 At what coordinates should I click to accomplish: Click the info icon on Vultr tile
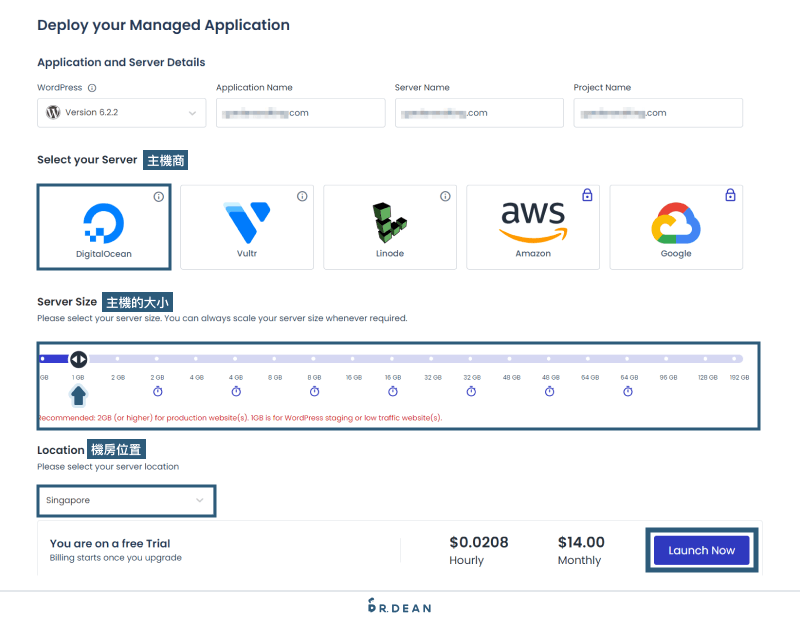click(301, 197)
